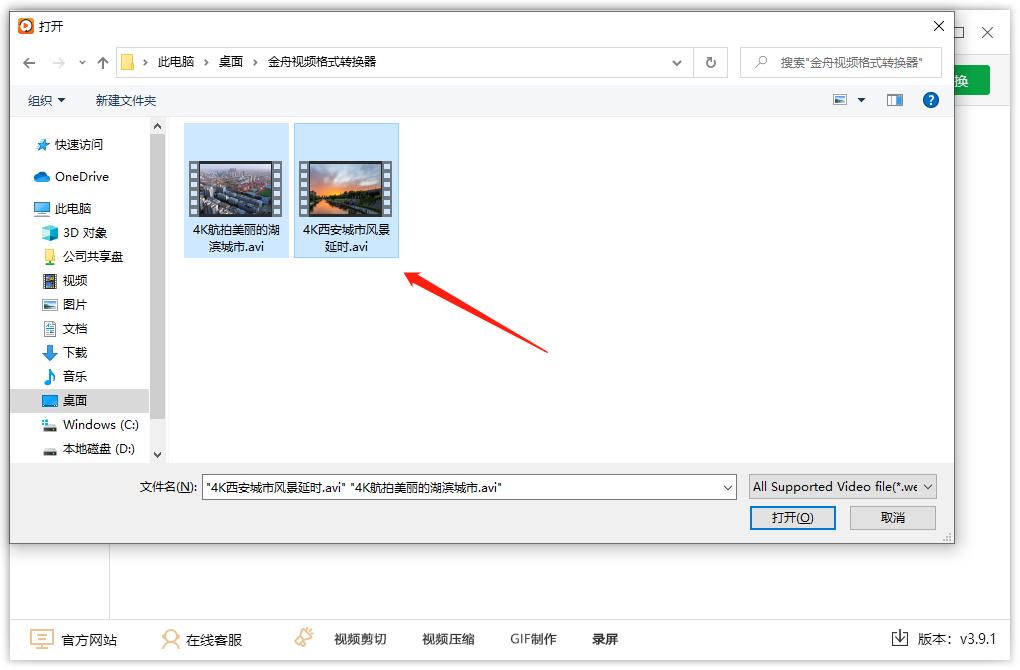
Task: Open the 视频压缩 video compression tool
Action: click(x=447, y=638)
